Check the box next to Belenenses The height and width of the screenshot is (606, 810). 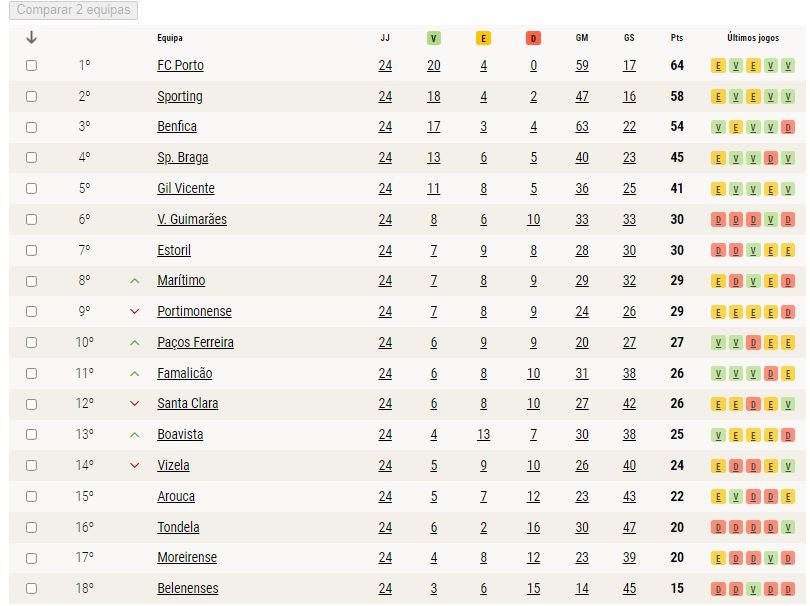32,588
